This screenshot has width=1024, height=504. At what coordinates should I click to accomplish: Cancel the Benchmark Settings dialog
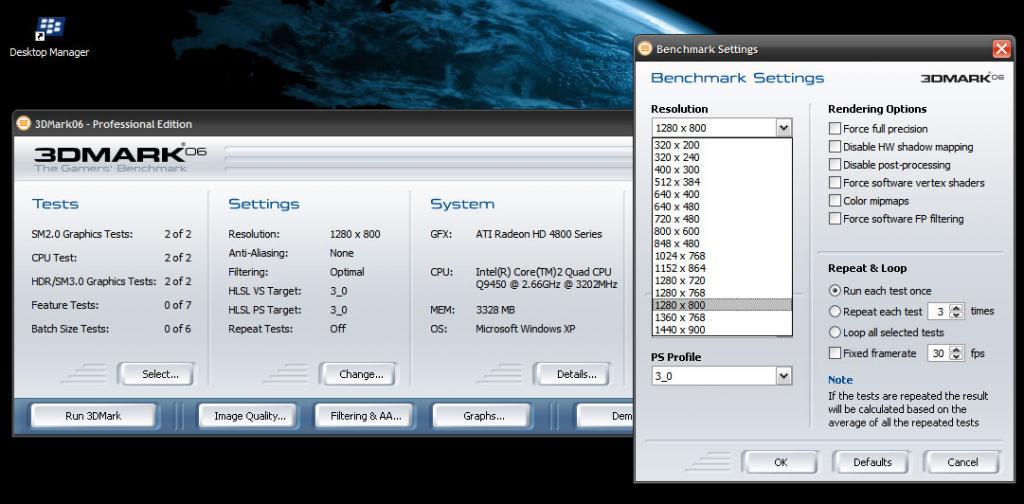[x=963, y=462]
